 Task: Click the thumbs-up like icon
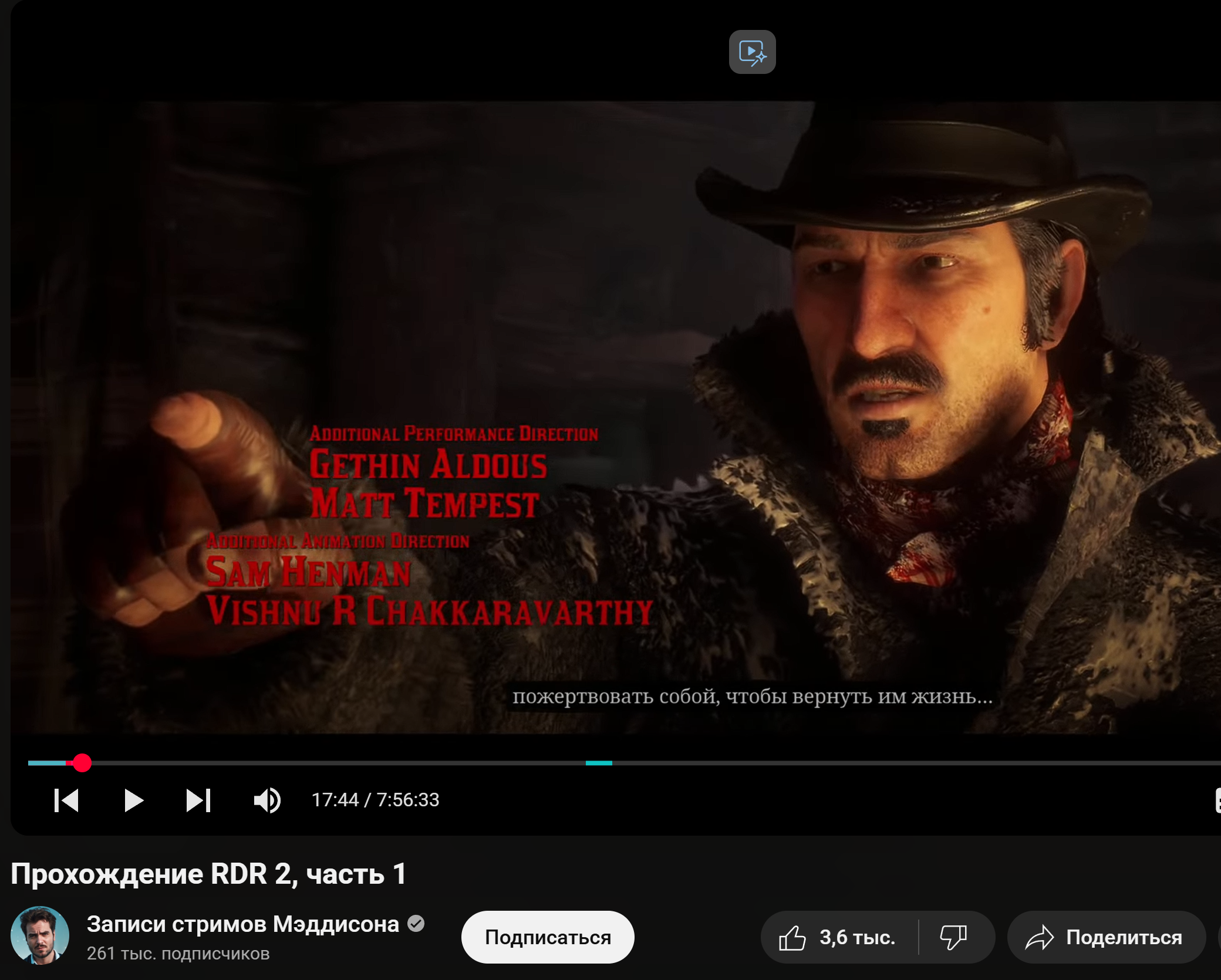(x=792, y=937)
